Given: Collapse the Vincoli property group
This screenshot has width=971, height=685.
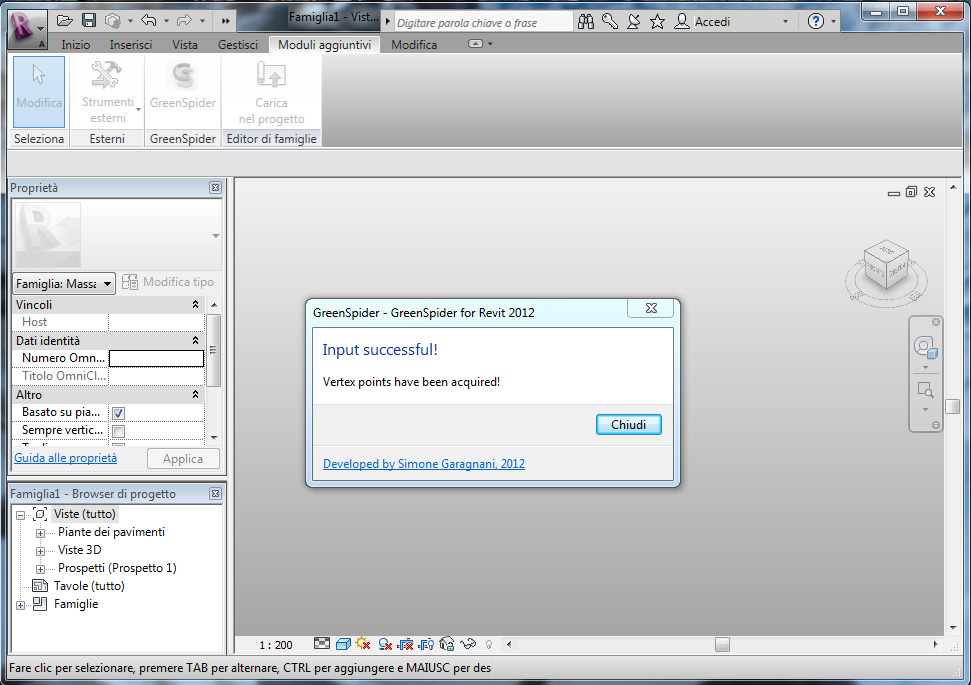Looking at the screenshot, I should [x=195, y=305].
